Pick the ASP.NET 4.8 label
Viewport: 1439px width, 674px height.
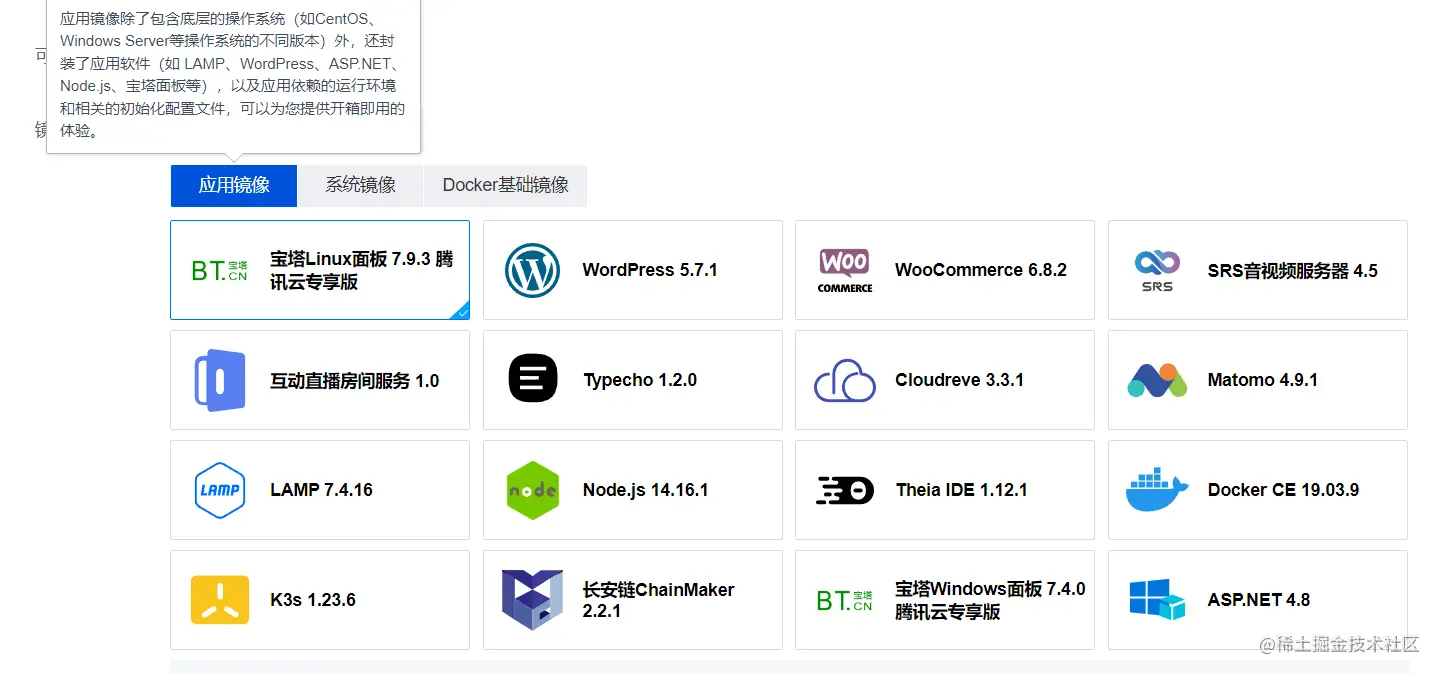pos(1259,600)
